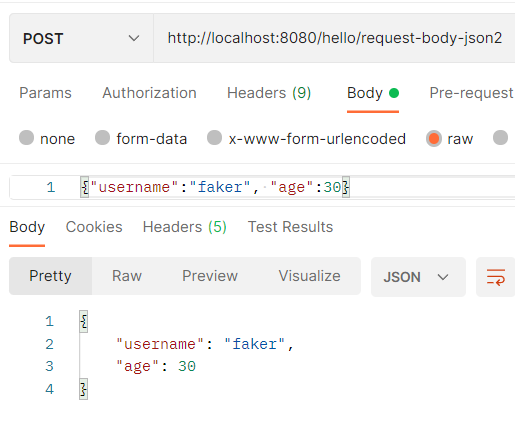The image size is (515, 432).
Task: Click the opening brace on response line 1
Action: (x=84, y=322)
